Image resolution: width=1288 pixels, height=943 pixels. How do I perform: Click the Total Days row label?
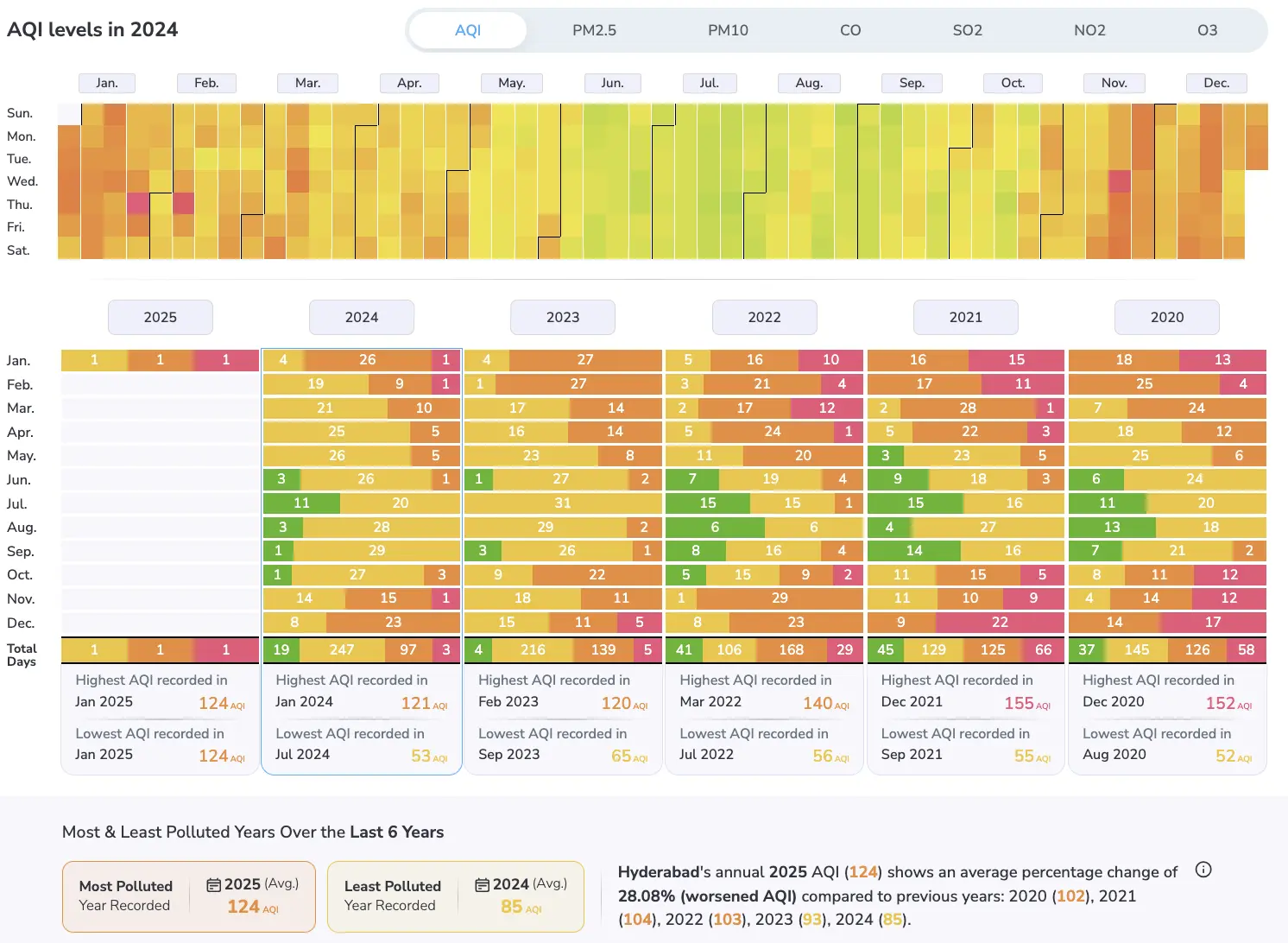[x=22, y=655]
